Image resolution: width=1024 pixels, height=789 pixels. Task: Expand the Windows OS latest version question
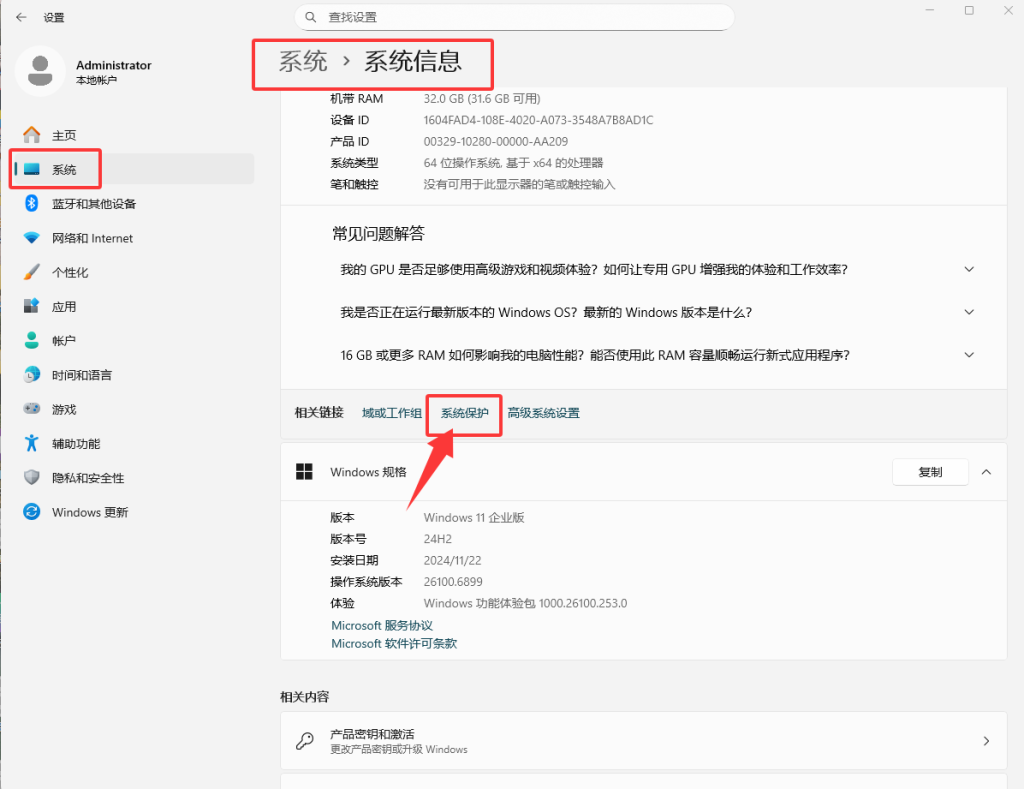968,312
